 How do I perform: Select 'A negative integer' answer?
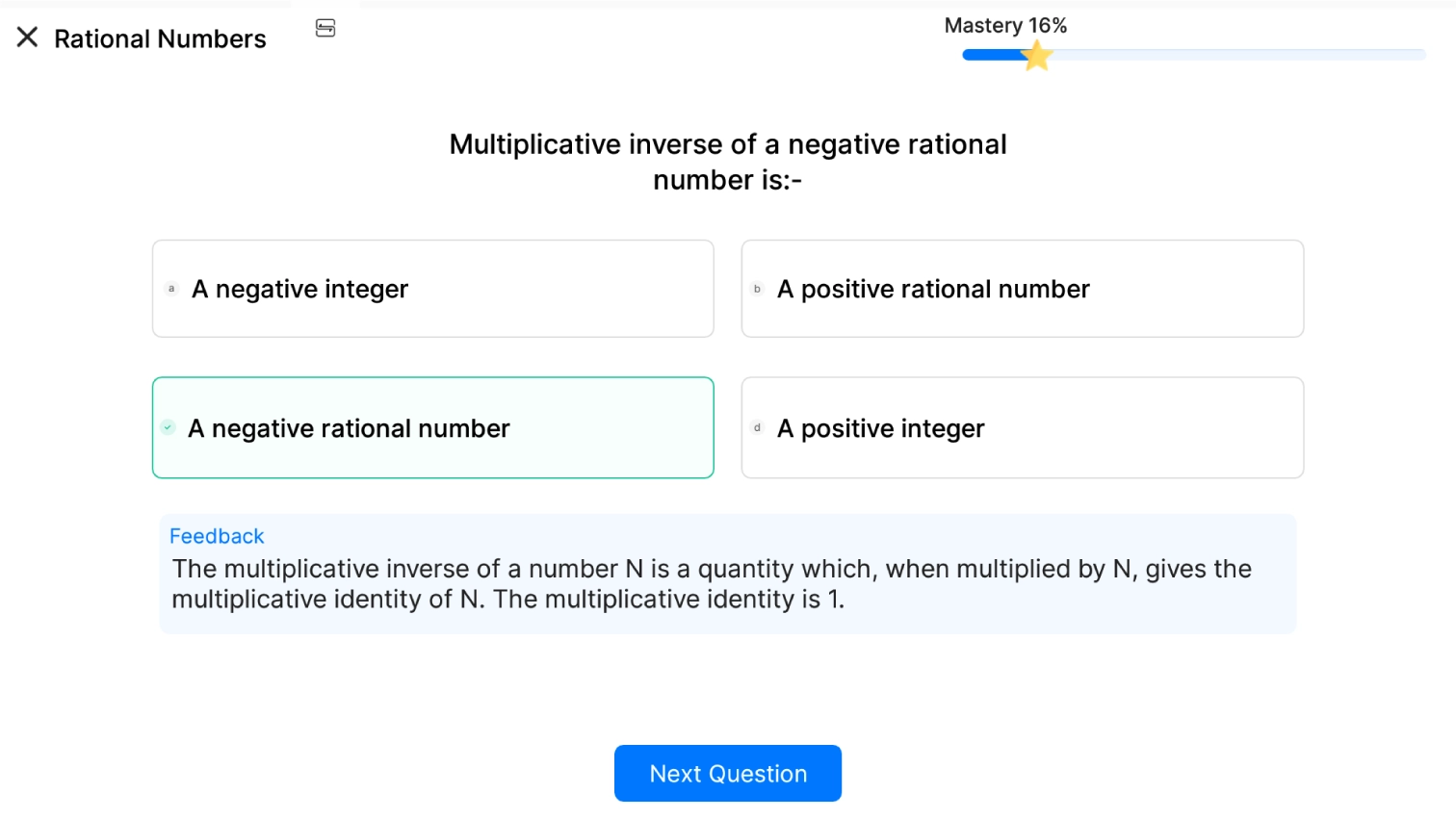pos(433,289)
